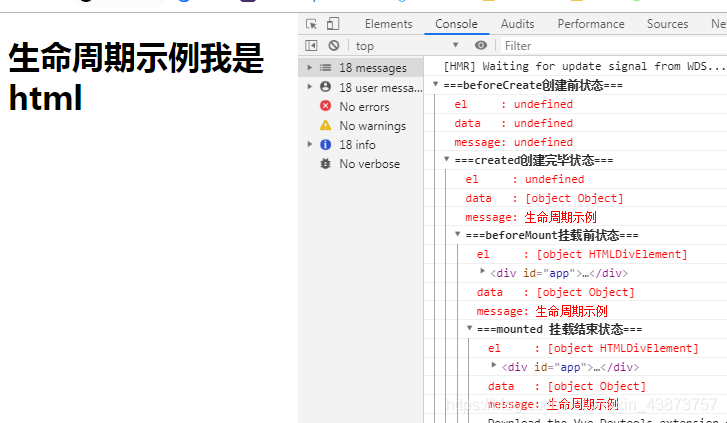Click 'el : undefined' under beforeCreate
The height and width of the screenshot is (423, 727).
(513, 104)
